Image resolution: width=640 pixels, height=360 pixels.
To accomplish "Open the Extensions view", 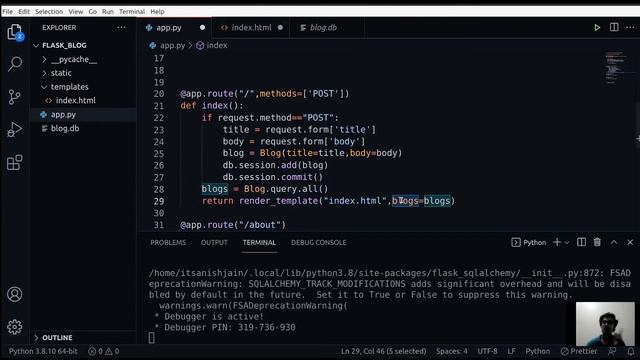I will pyautogui.click(x=15, y=162).
